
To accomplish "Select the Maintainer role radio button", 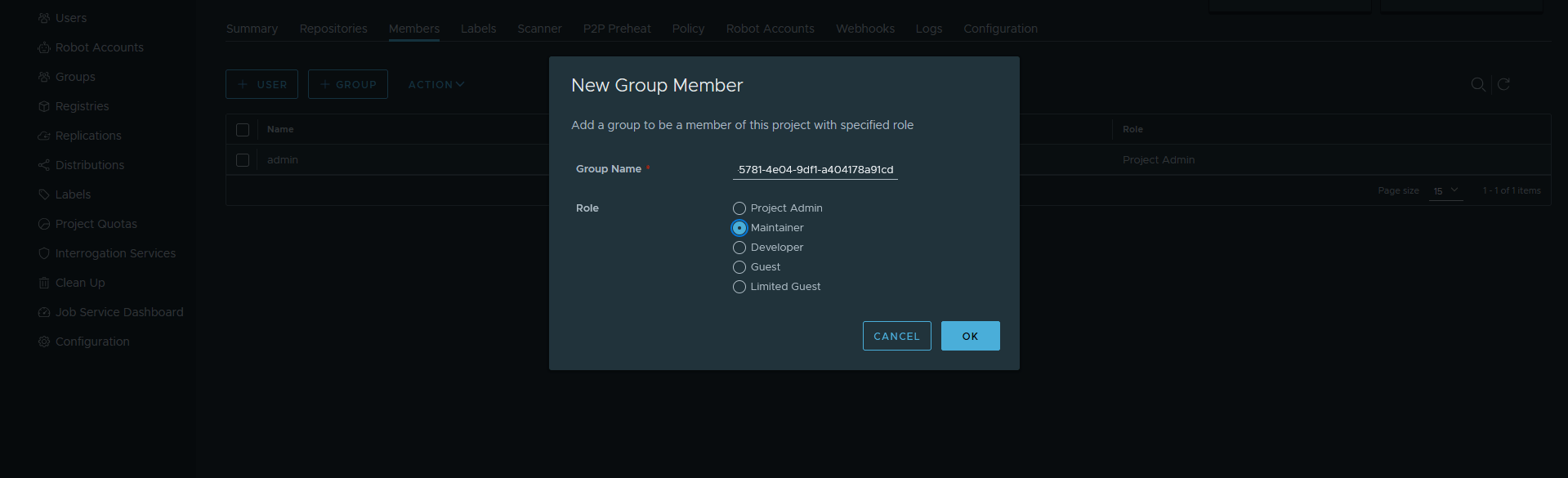I will (x=739, y=228).
